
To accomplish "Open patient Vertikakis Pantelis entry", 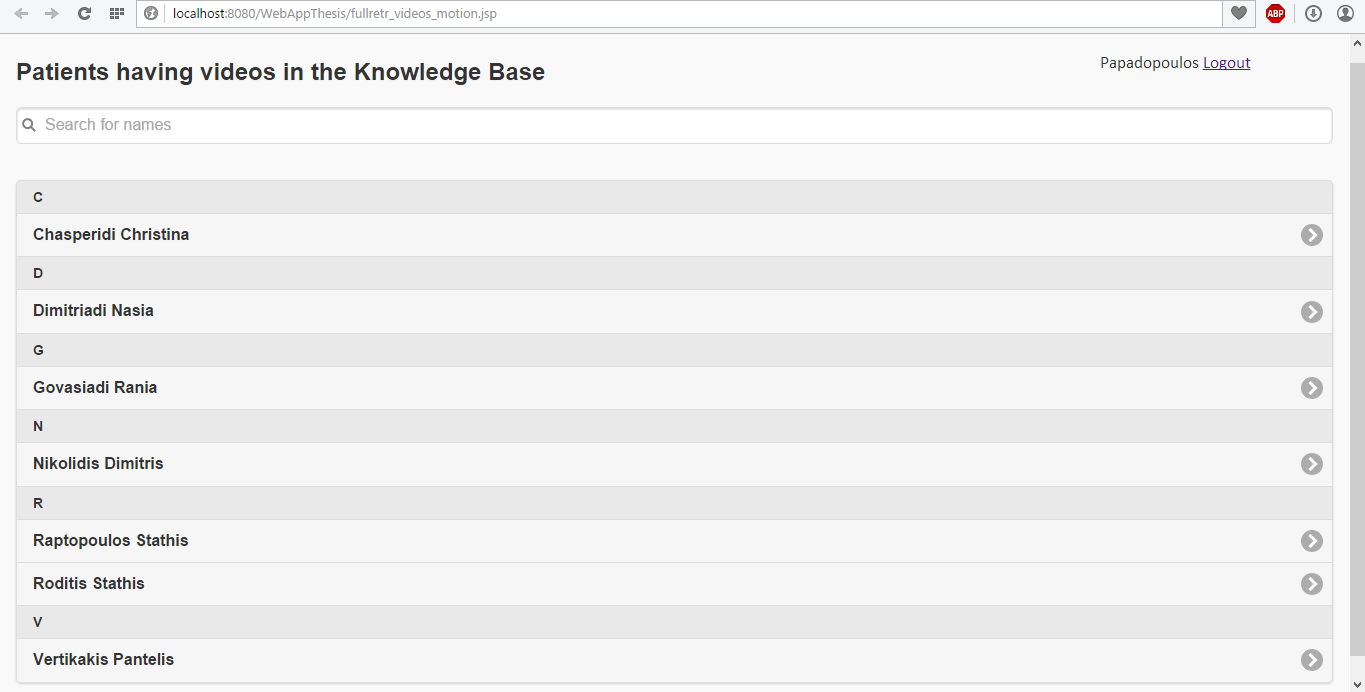I will point(674,660).
